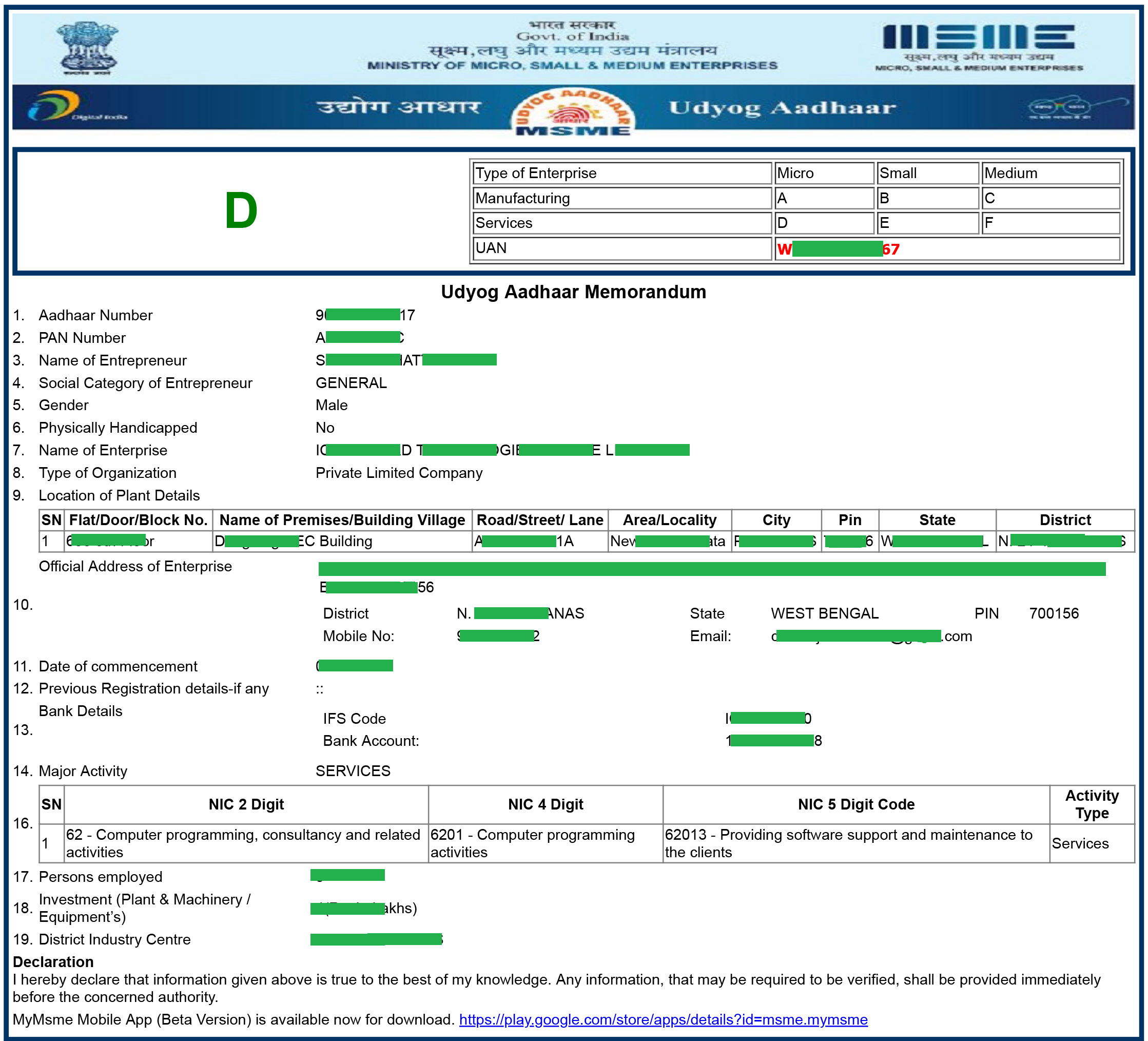Click the 'Date of commencement' label
1148x1041 pixels.
click(x=118, y=666)
